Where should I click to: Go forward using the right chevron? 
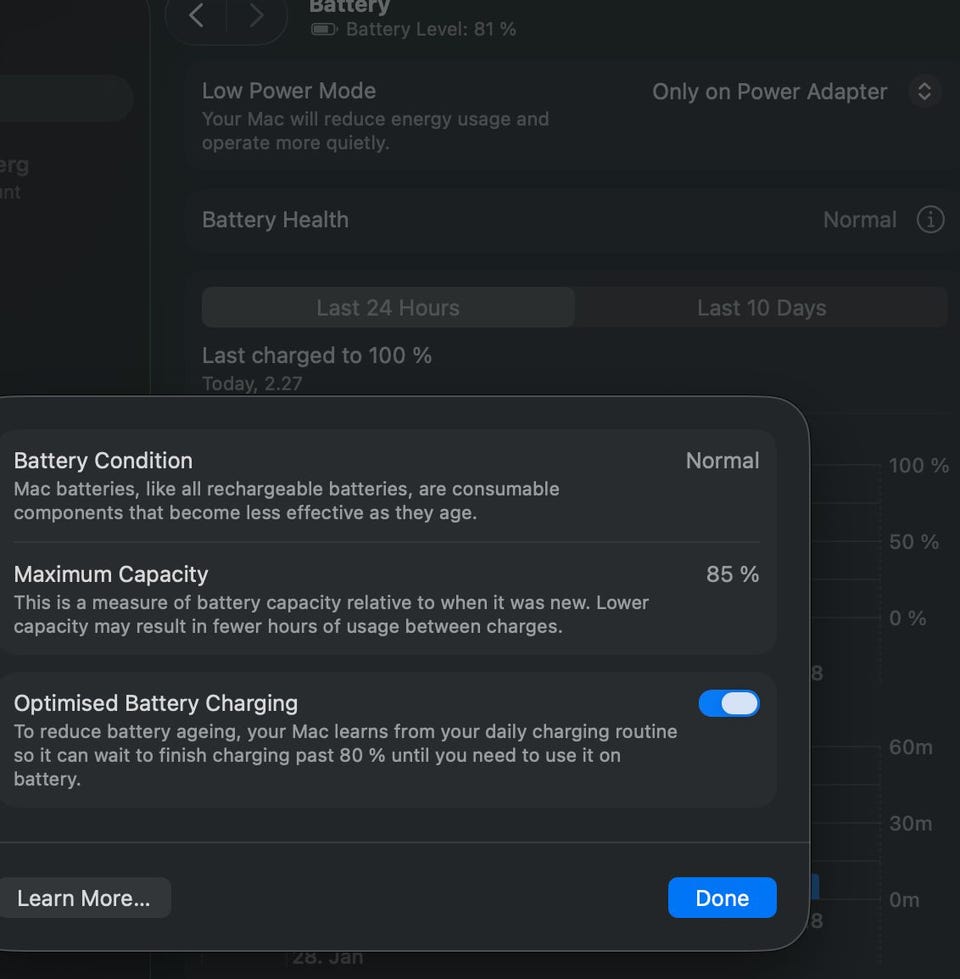[256, 16]
